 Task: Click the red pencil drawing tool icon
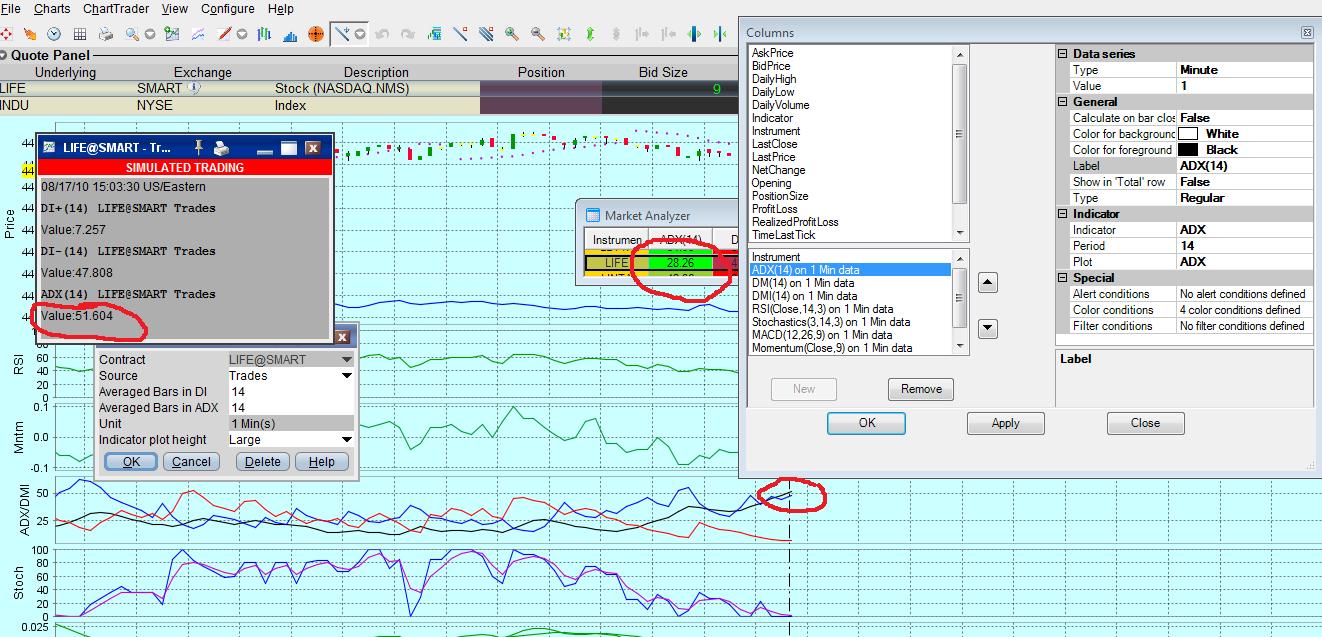pyautogui.click(x=224, y=34)
